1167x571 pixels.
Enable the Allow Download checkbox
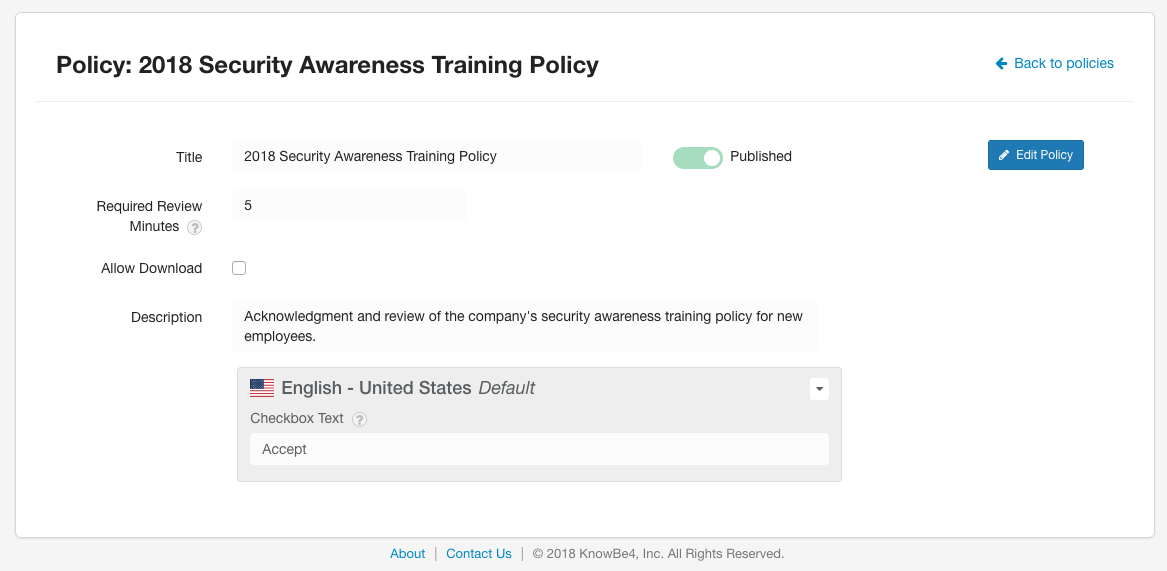tap(239, 268)
